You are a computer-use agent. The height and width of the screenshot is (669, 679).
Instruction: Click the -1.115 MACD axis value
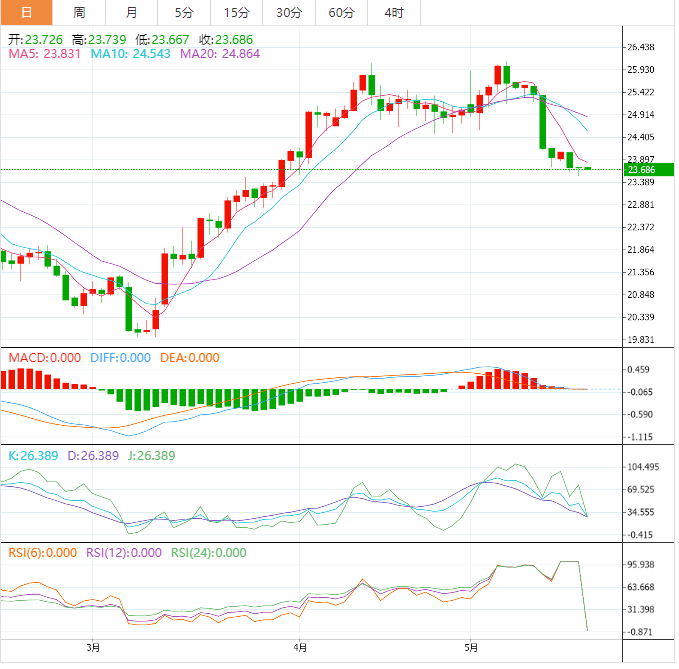coord(640,437)
